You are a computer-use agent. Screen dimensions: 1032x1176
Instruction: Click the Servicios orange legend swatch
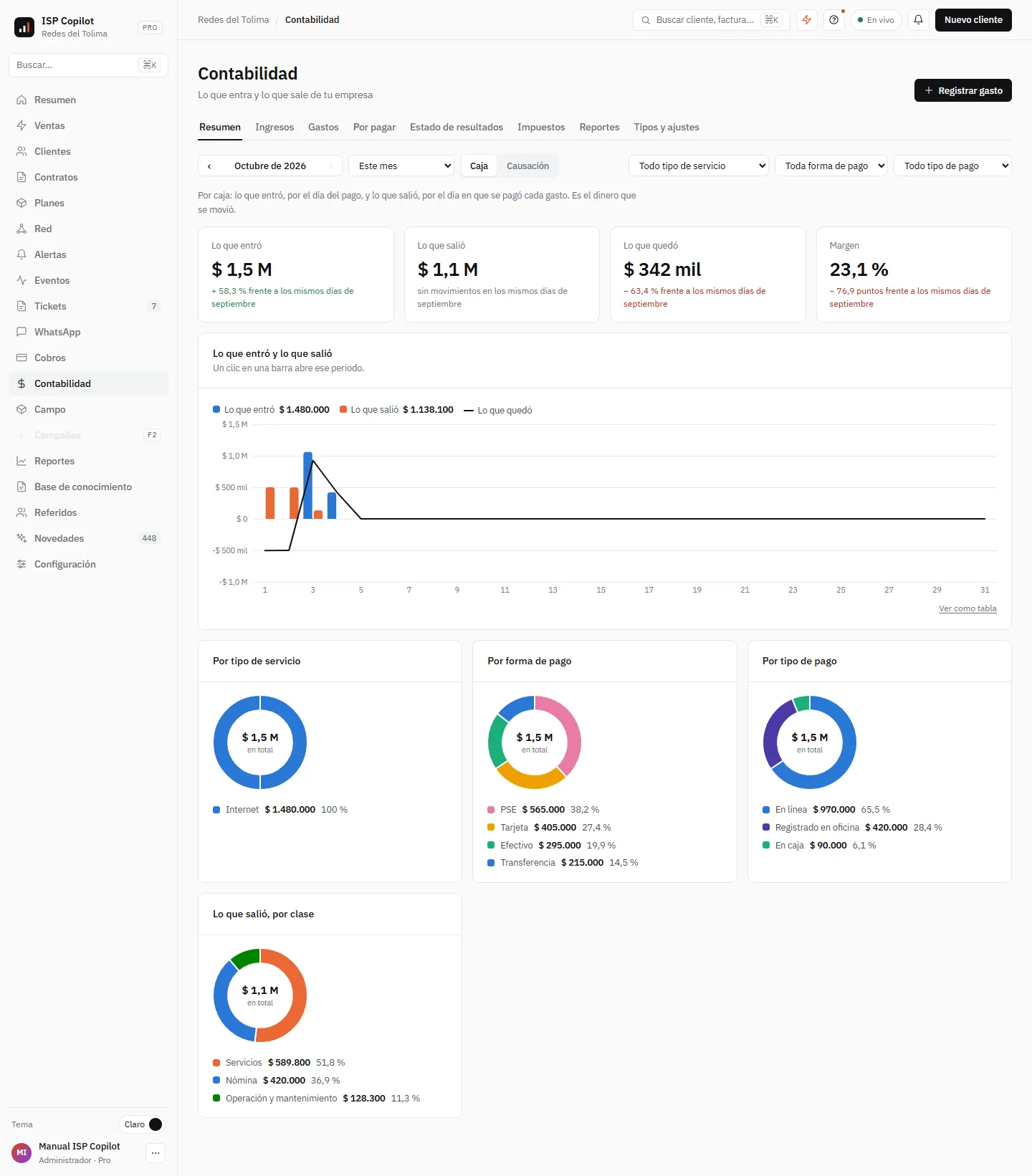pos(216,1063)
